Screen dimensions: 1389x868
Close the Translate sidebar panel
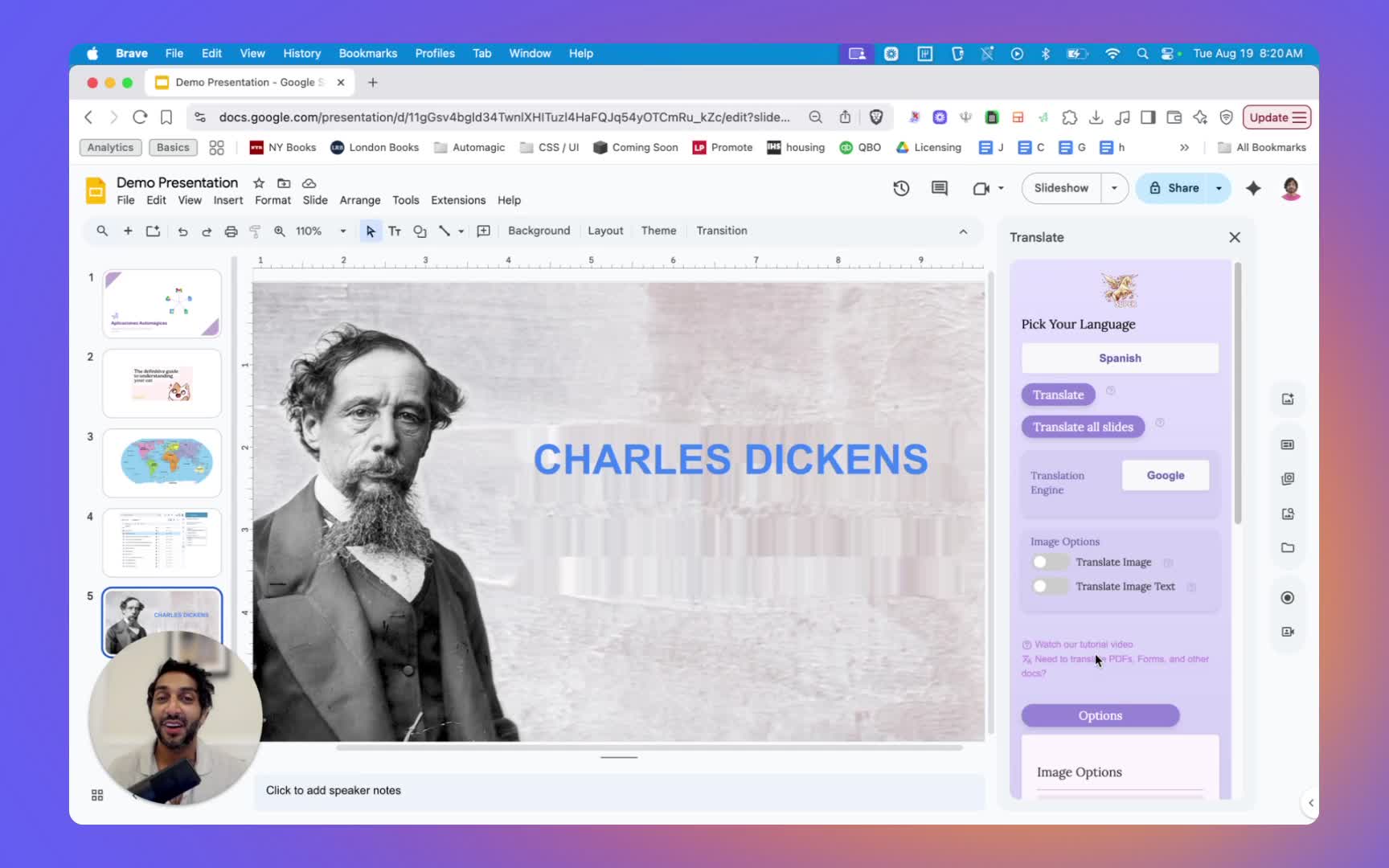pyautogui.click(x=1234, y=237)
